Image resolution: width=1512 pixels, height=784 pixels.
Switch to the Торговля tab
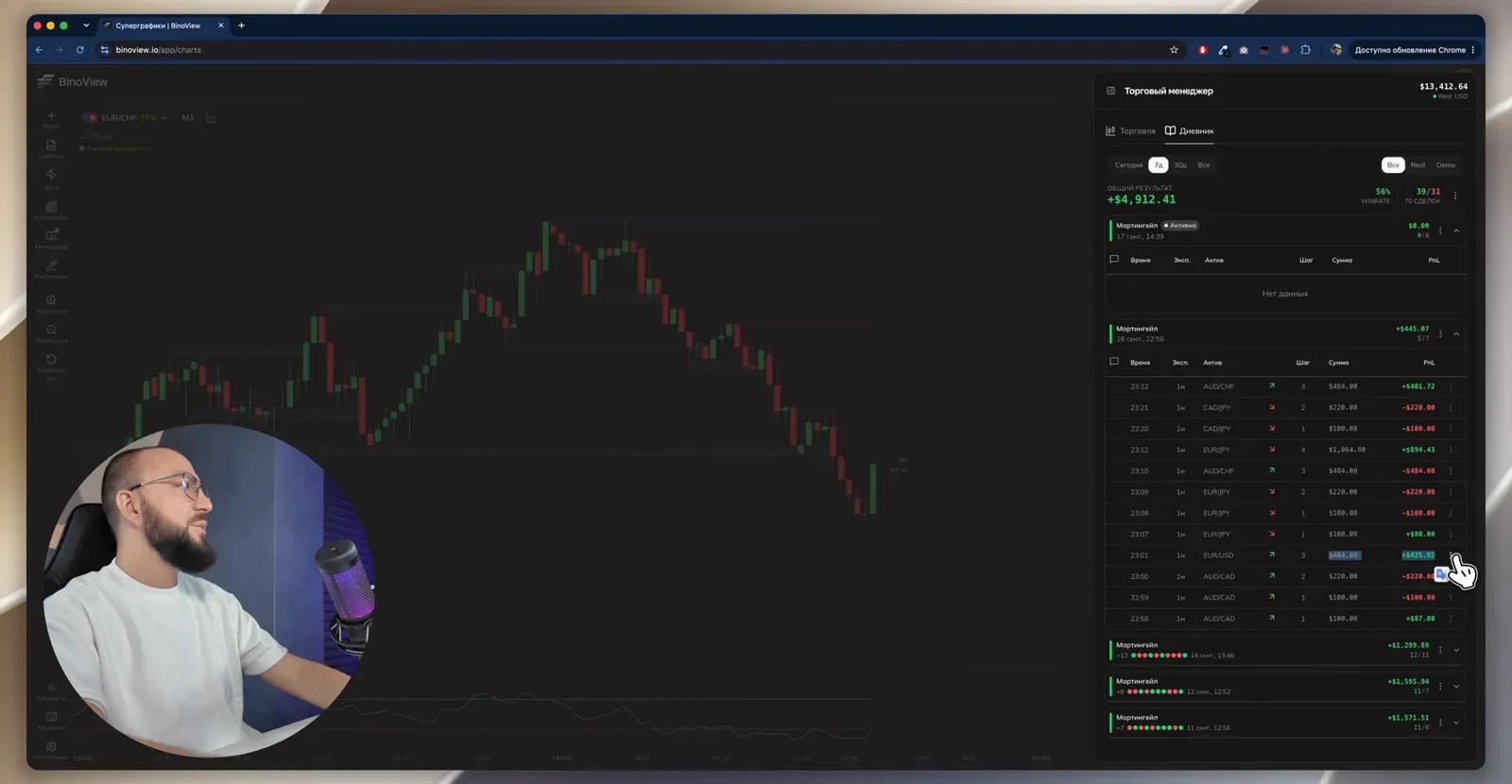click(1130, 131)
